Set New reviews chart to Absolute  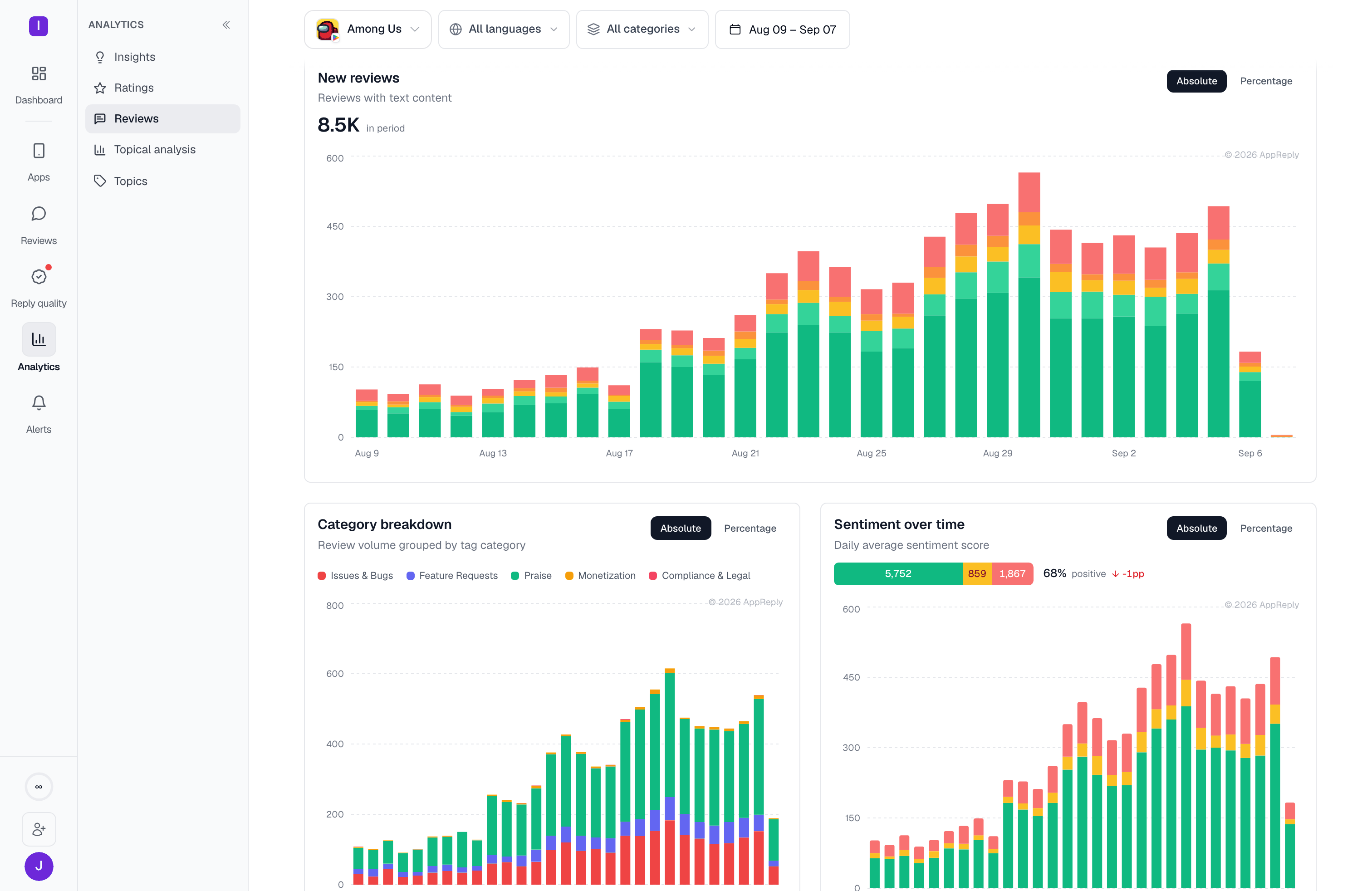pos(1196,81)
